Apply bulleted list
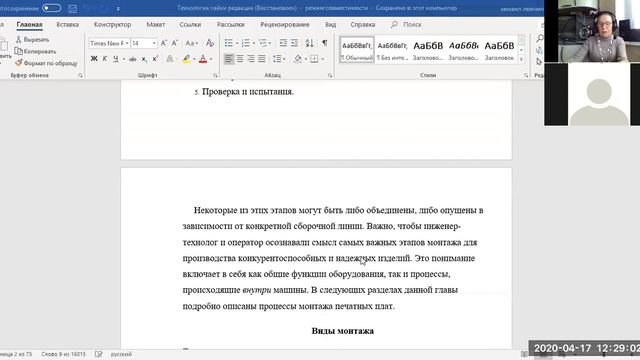 (x=229, y=43)
